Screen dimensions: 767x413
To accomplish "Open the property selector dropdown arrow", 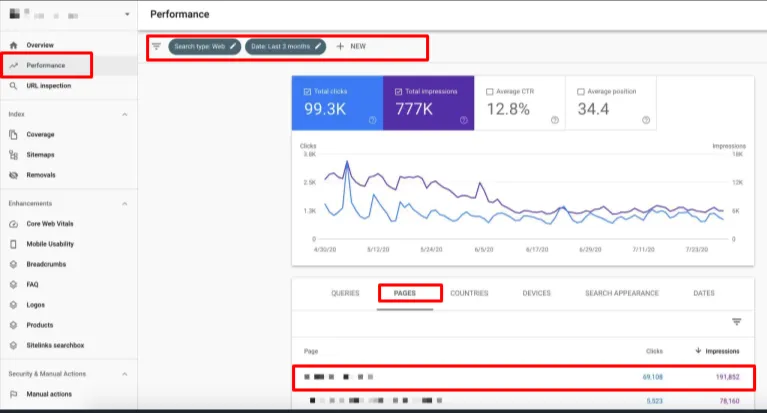I will pyautogui.click(x=127, y=14).
